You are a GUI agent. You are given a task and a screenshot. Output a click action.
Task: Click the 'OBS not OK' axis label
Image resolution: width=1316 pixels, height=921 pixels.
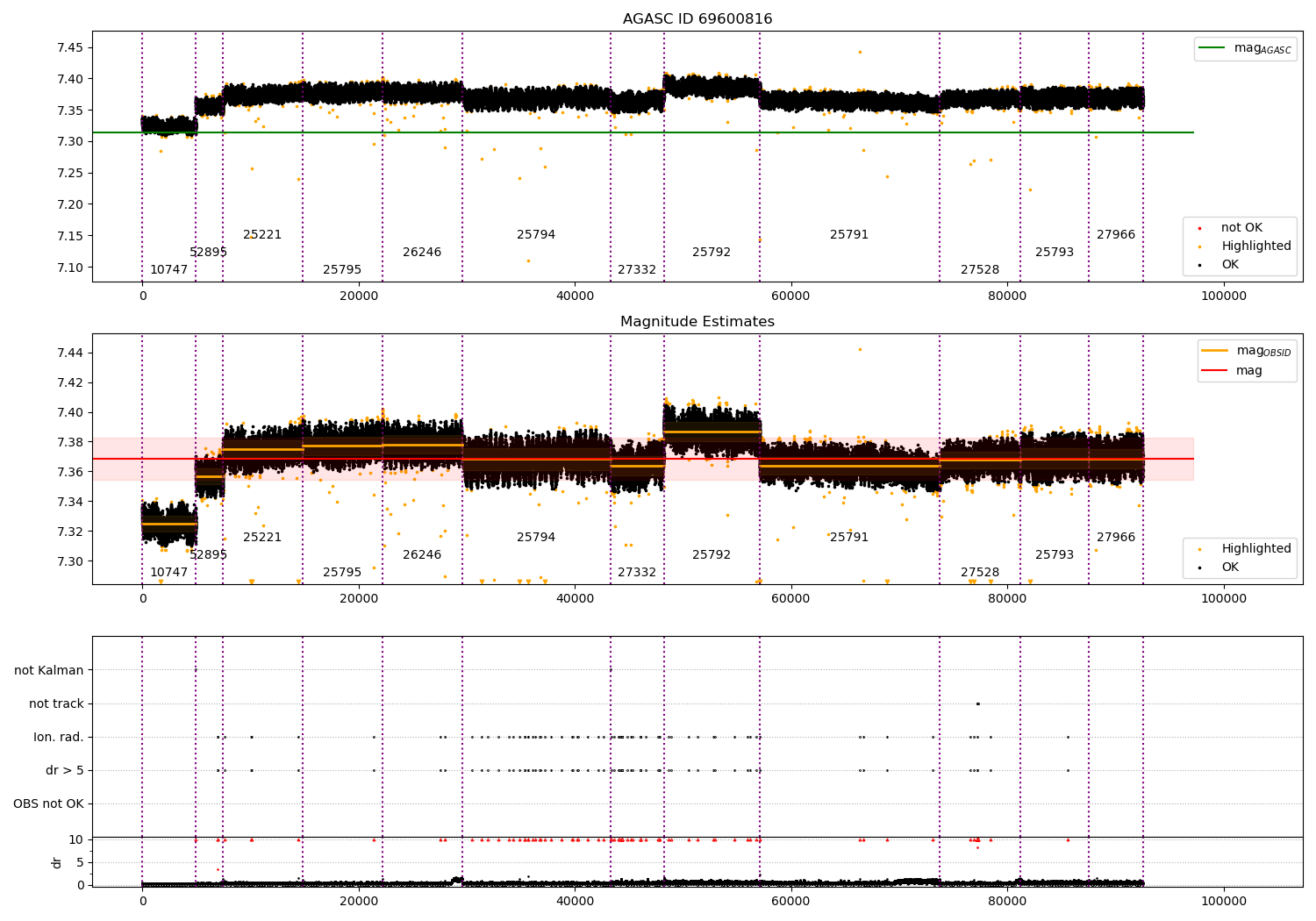pyautogui.click(x=48, y=803)
